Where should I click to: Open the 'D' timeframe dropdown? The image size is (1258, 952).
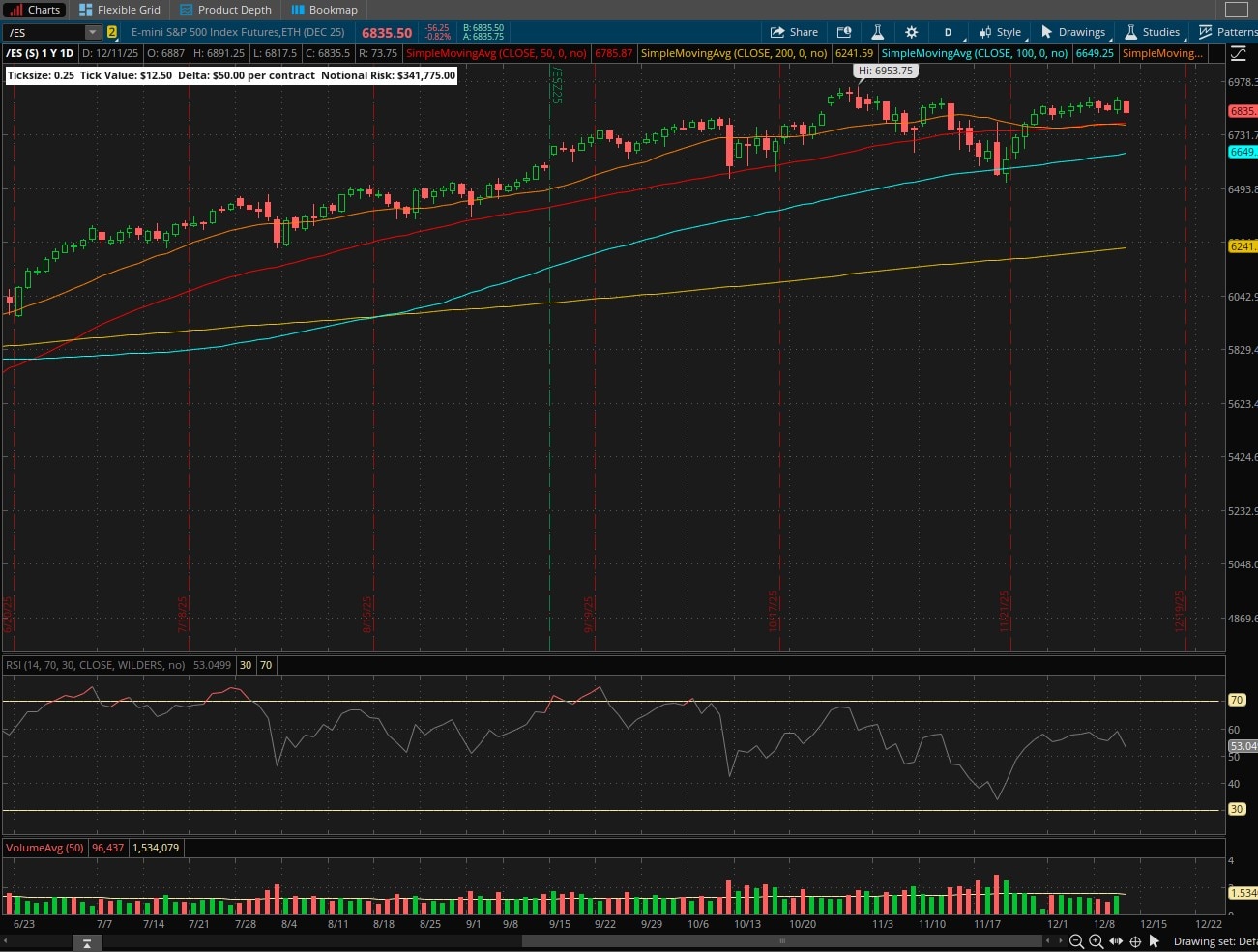click(x=948, y=31)
